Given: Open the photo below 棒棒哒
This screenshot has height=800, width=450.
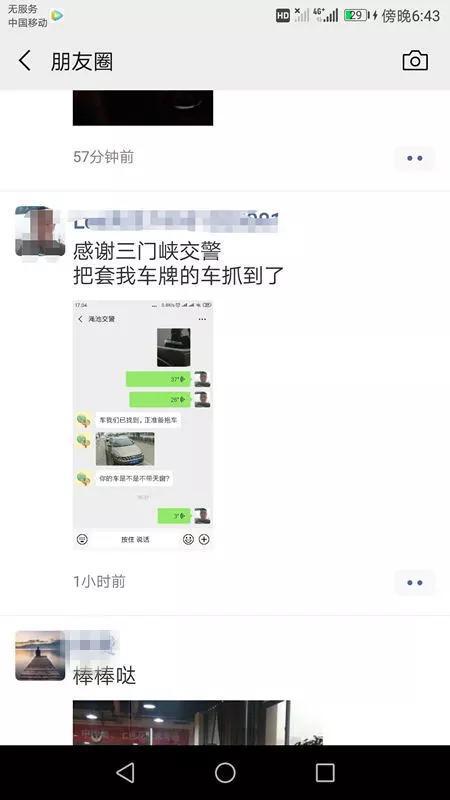Looking at the screenshot, I should point(182,722).
